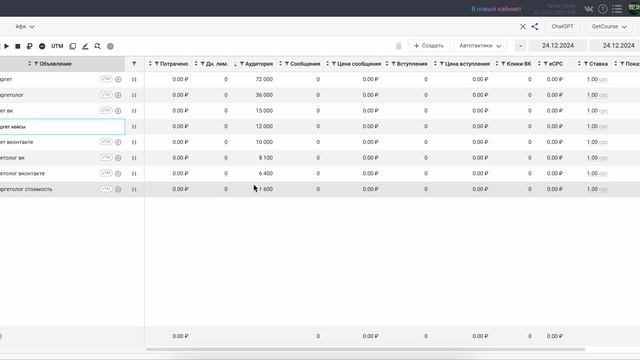Image resolution: width=640 pixels, height=360 pixels.
Task: Click the audience value 36 000
Action: click(264, 95)
